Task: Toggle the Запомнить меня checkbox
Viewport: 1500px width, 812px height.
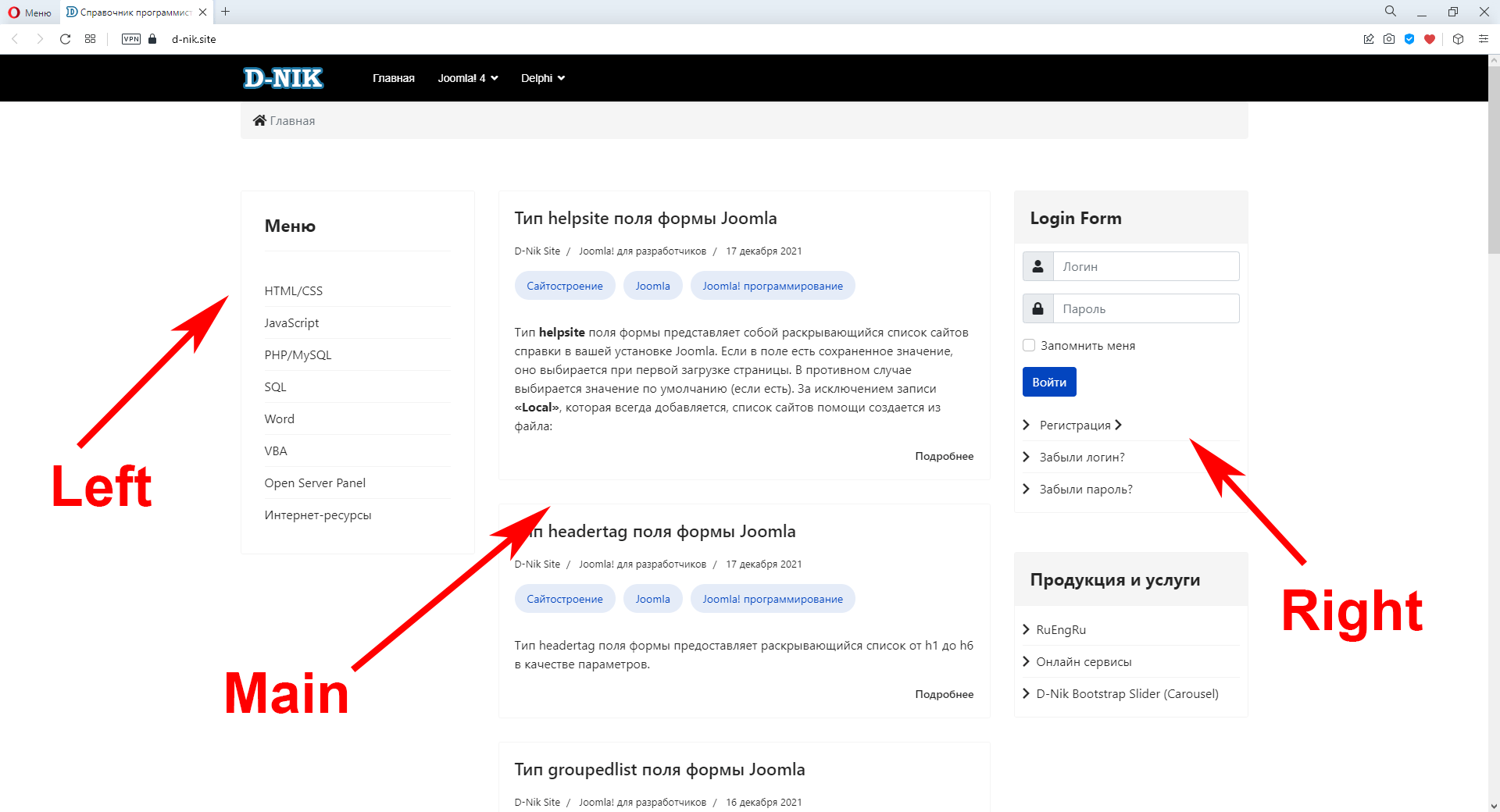Action: 1029,345
